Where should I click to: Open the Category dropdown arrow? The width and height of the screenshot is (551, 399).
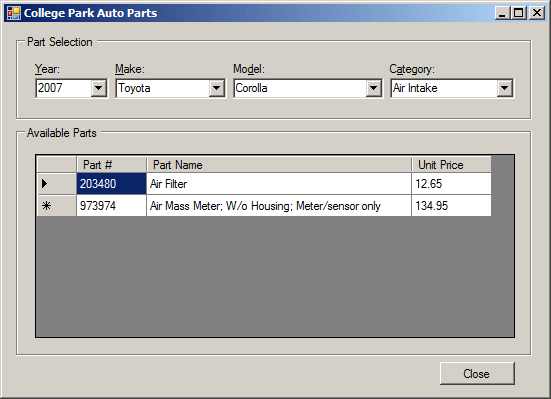[x=505, y=88]
